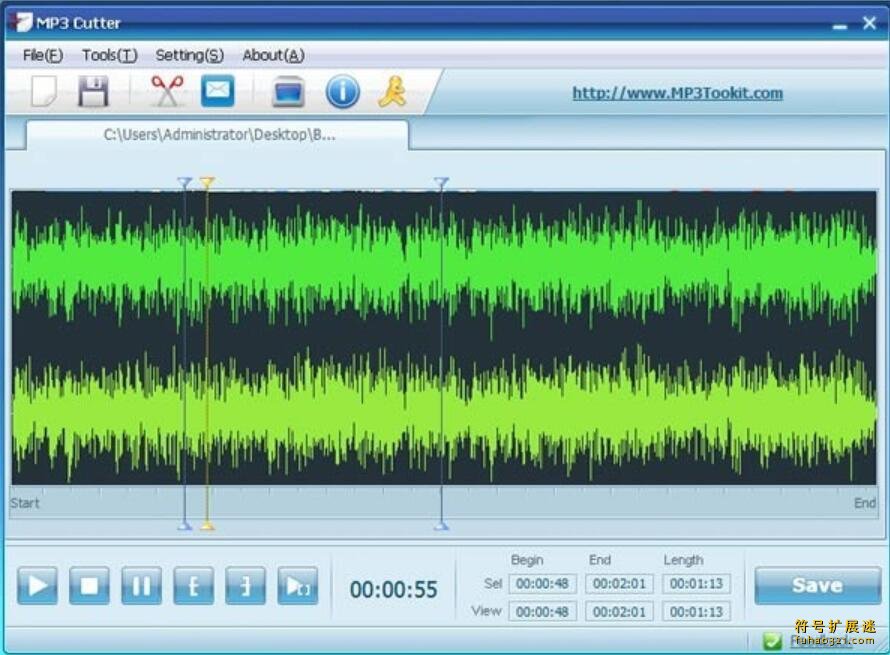Click the bottom blue selection start handle
Viewport: 890px width, 655px height.
click(x=184, y=526)
